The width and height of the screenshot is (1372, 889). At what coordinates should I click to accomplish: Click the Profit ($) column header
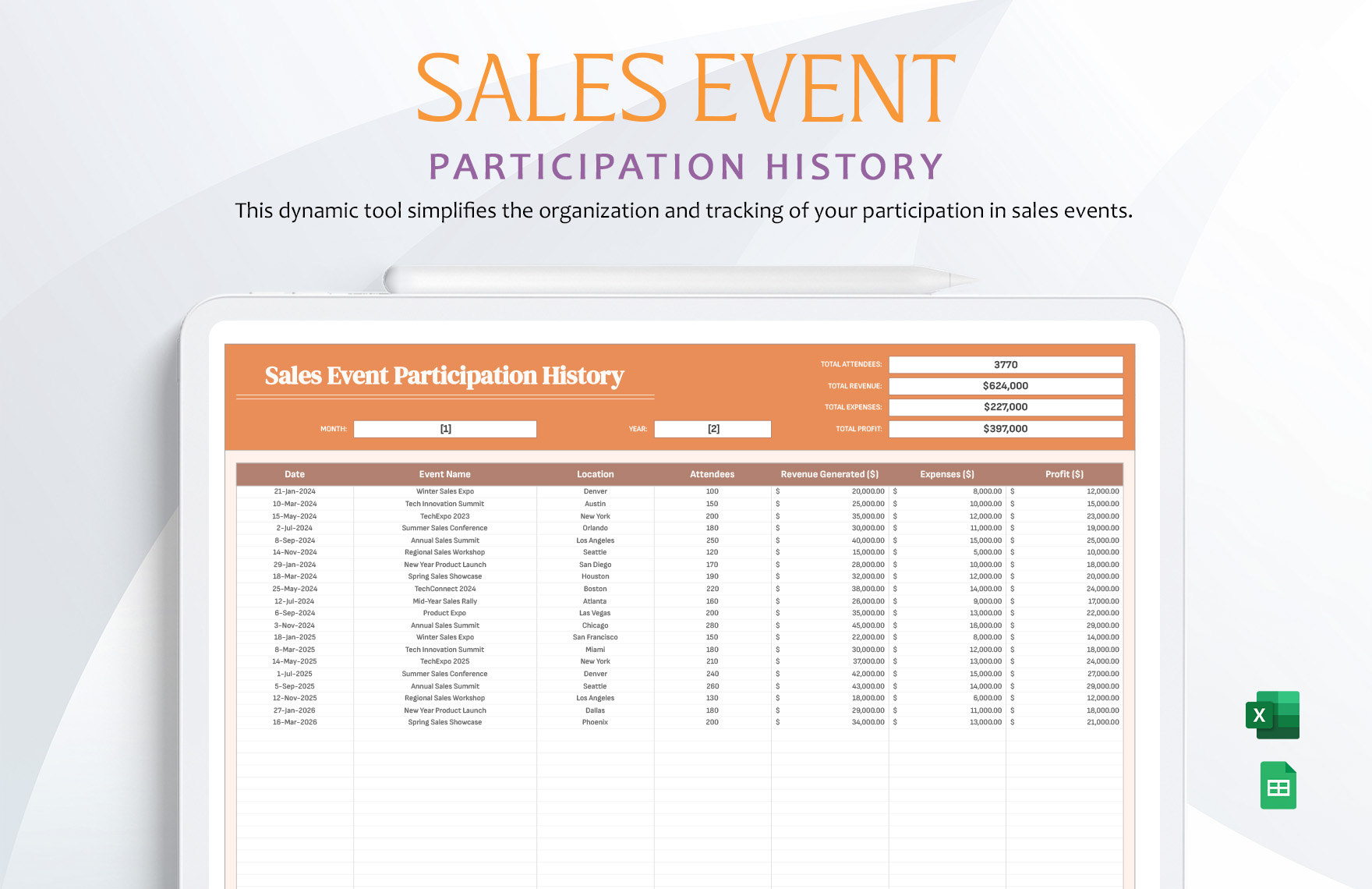(x=1065, y=474)
